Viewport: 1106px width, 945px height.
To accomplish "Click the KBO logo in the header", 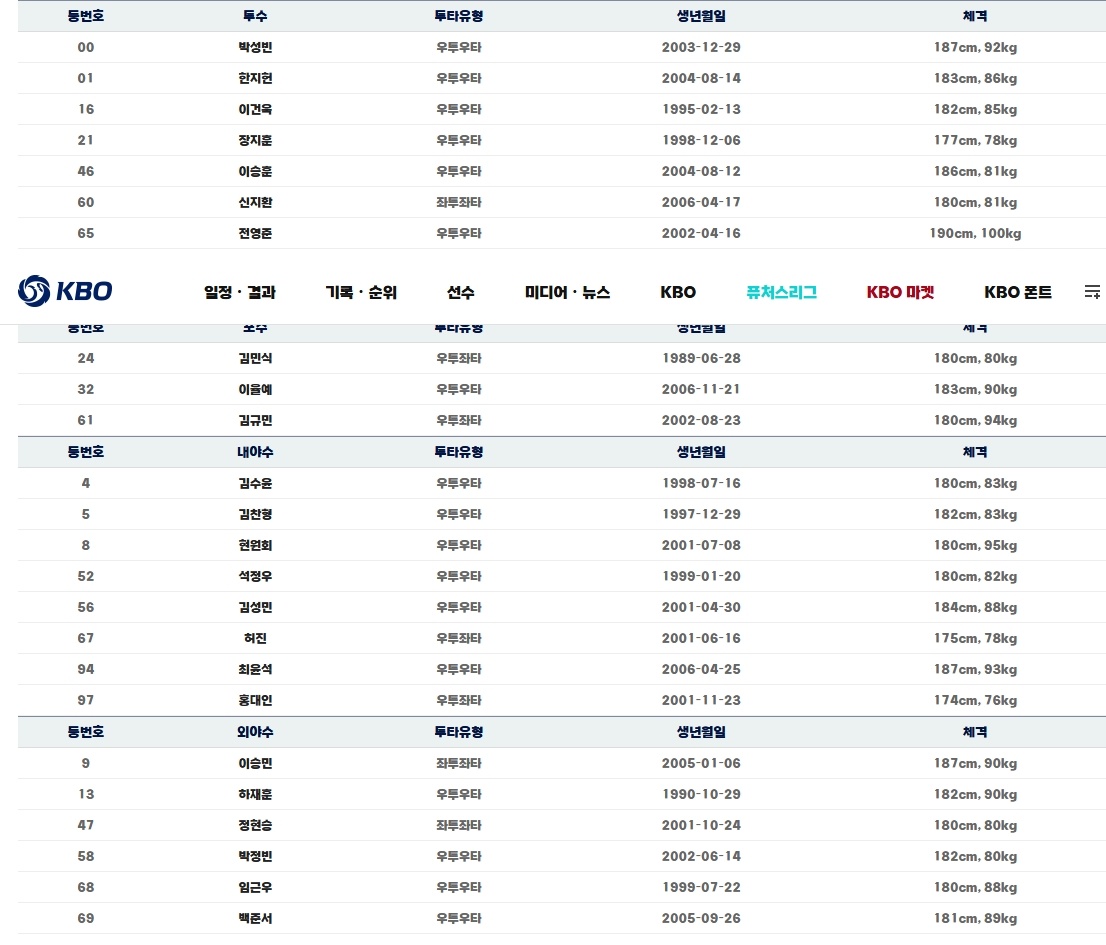I will pyautogui.click(x=65, y=291).
